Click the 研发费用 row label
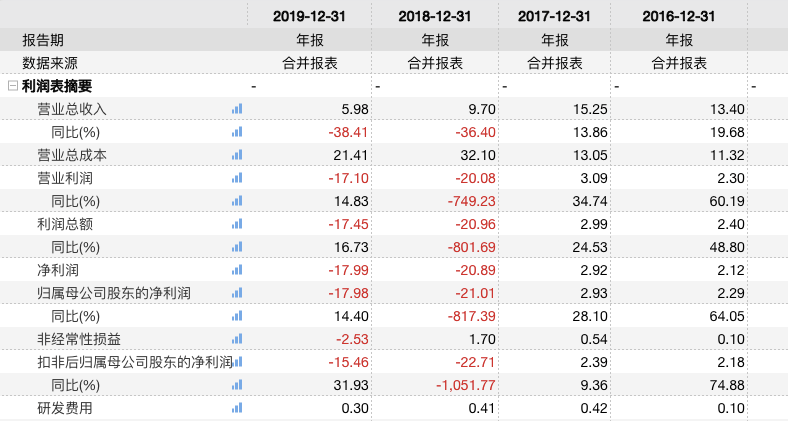The width and height of the screenshot is (788, 421). click(x=65, y=408)
